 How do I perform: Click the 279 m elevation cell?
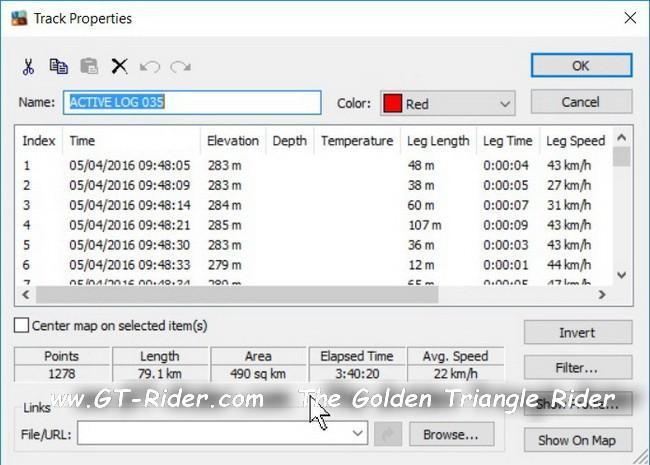point(224,265)
